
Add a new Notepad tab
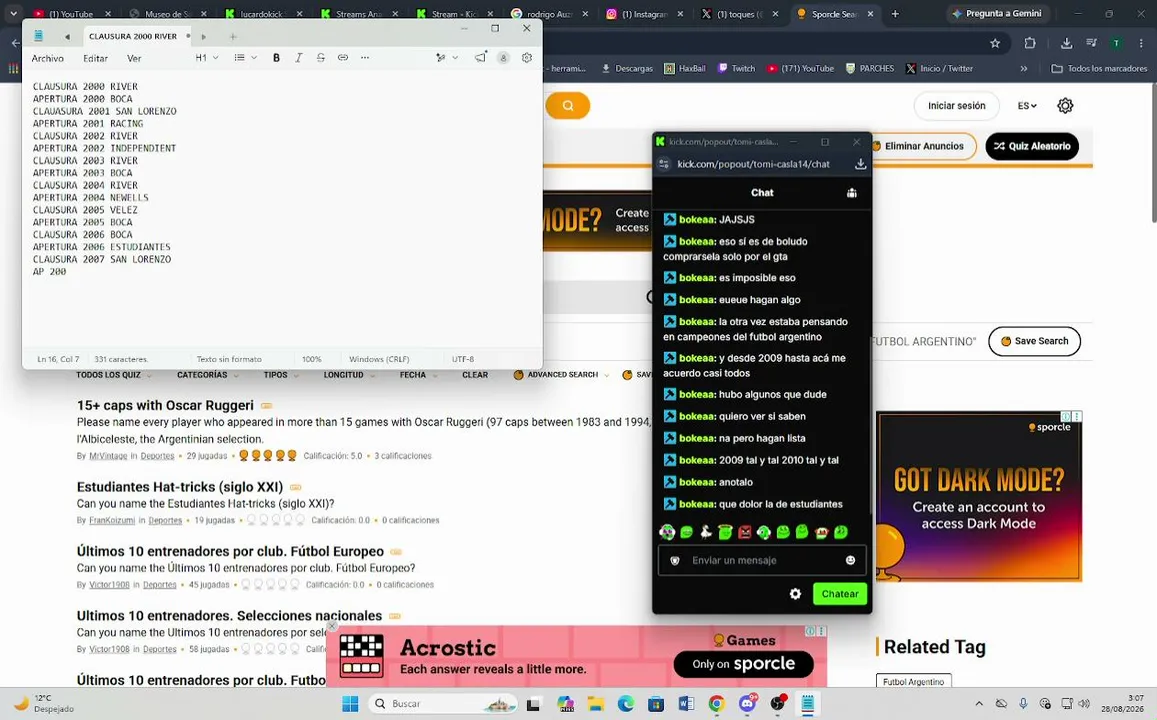[233, 36]
